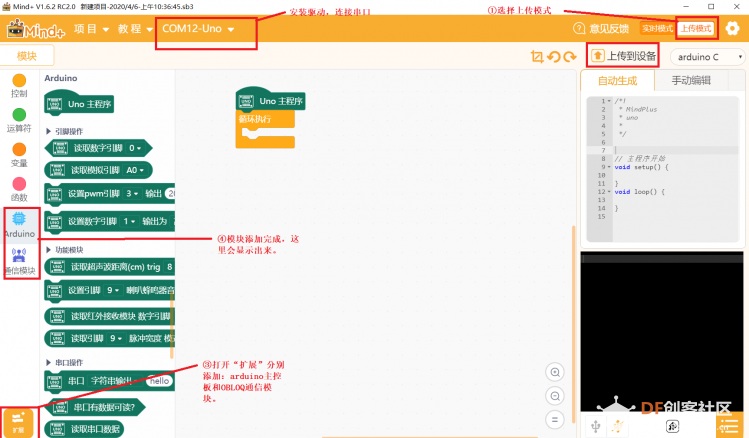Select the 模块 blocks tab
Viewport: 749px width, 438px height.
27,56
